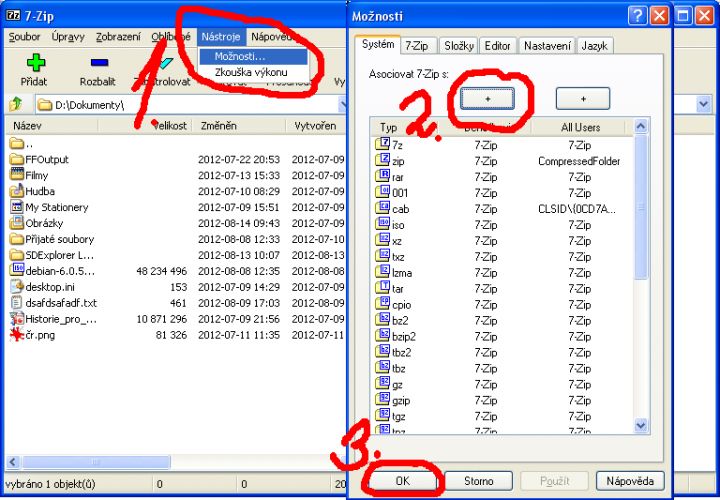Select the Filmy folder icon
Image resolution: width=720 pixels, height=500 pixels.
coord(17,175)
